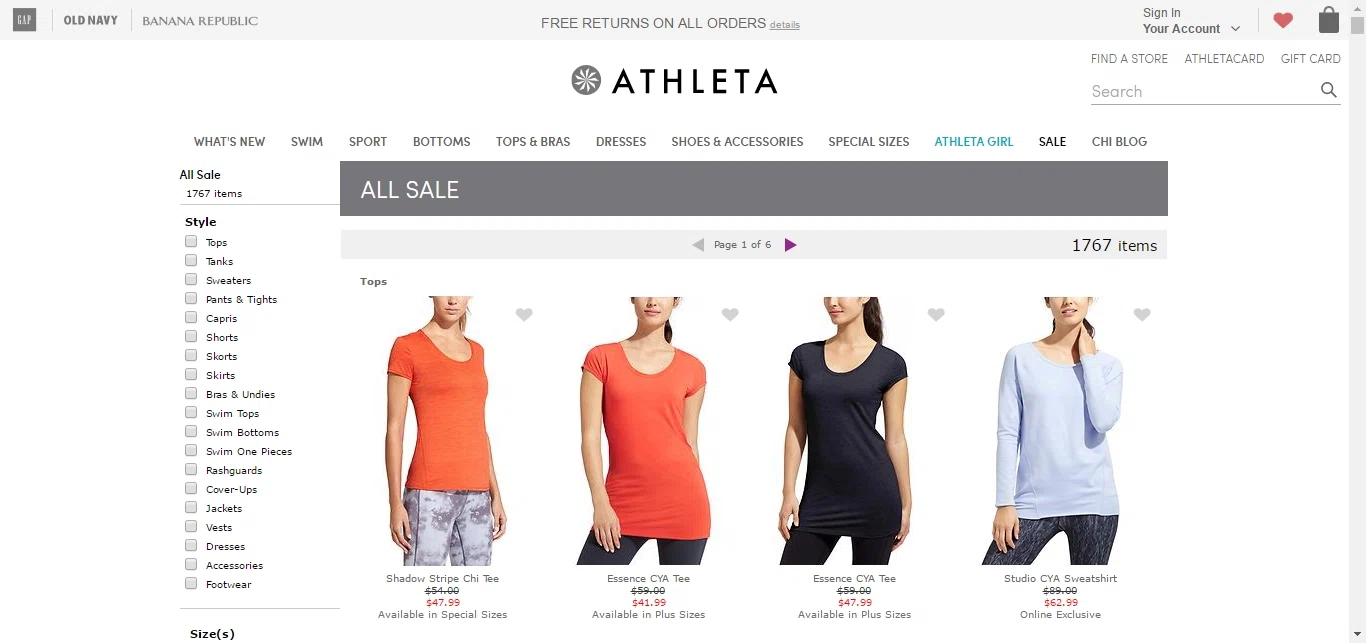Select the Athleta Girl nav item

(974, 142)
